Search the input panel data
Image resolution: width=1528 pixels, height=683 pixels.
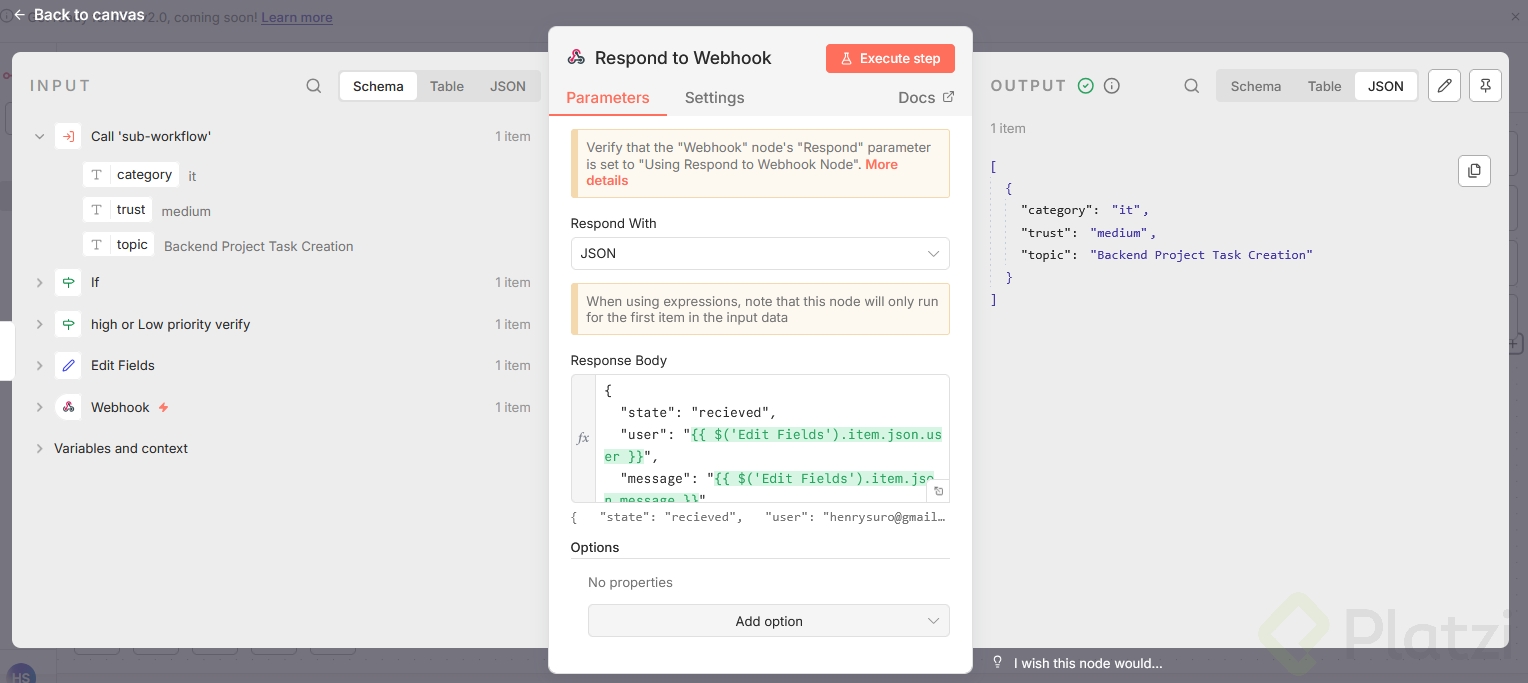tap(314, 86)
